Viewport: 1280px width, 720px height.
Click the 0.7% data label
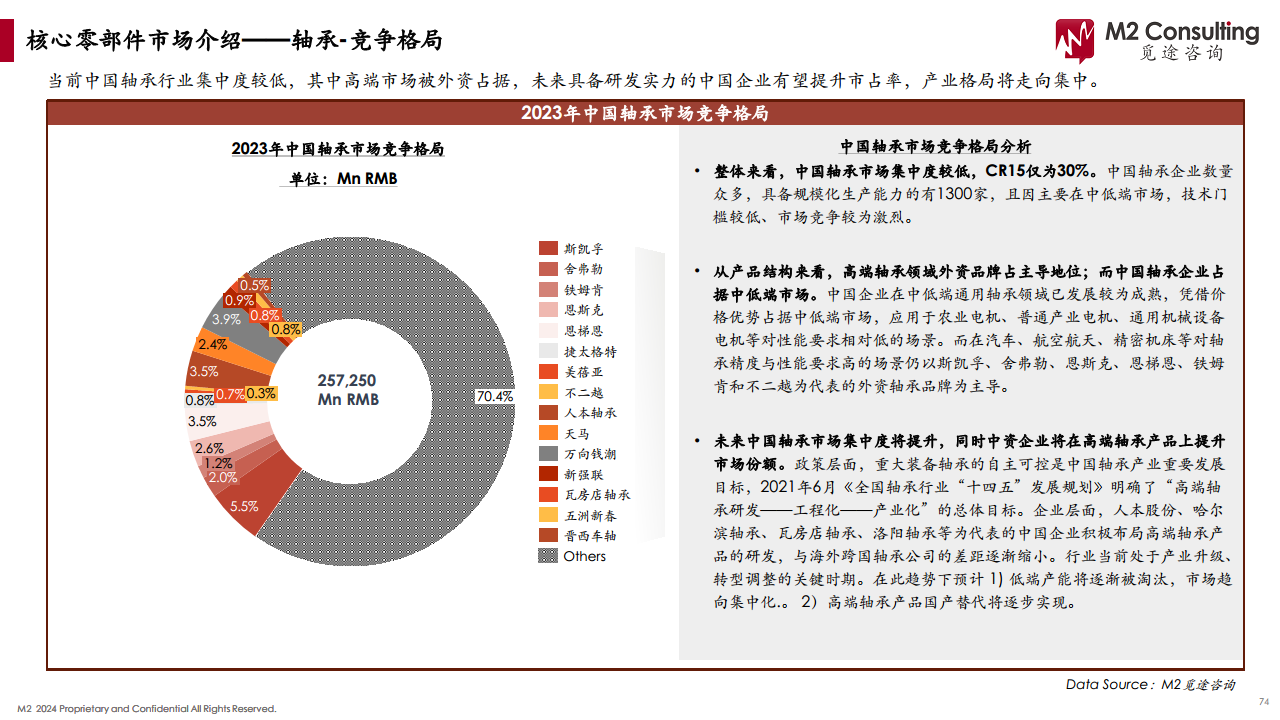click(230, 394)
